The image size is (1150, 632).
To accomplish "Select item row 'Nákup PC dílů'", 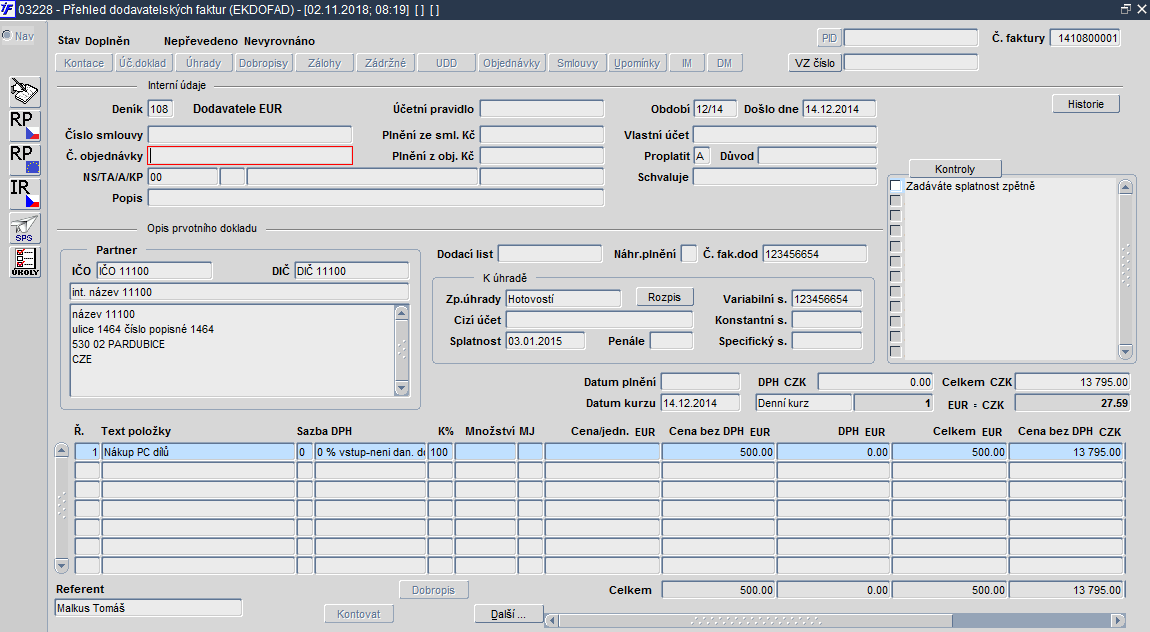I will point(198,452).
